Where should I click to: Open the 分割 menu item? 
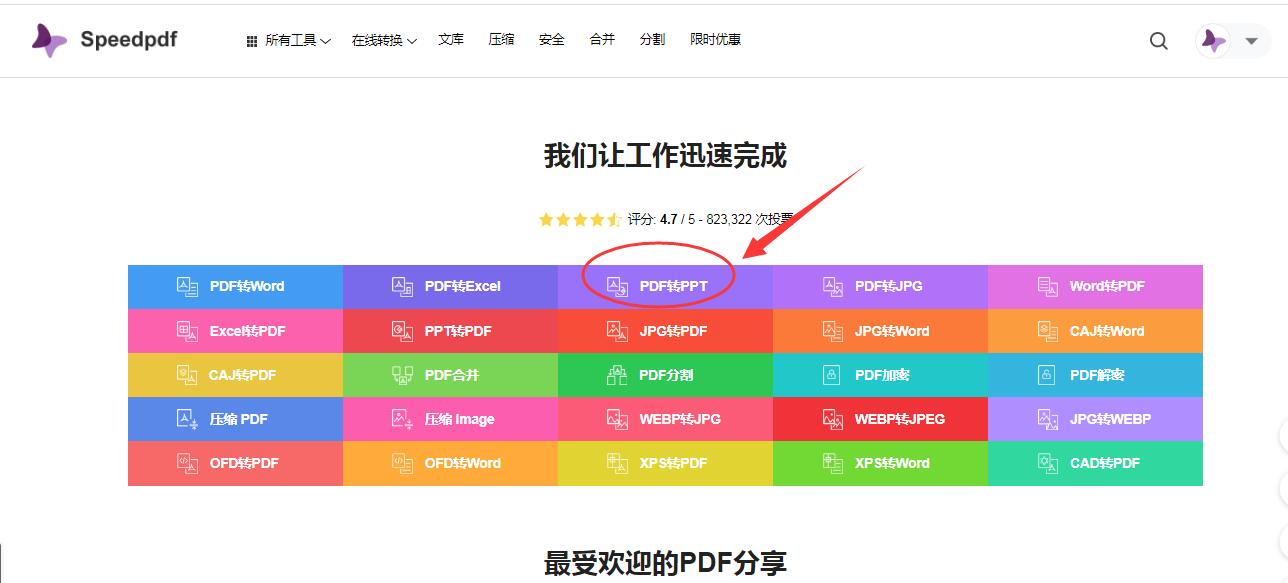pyautogui.click(x=652, y=39)
